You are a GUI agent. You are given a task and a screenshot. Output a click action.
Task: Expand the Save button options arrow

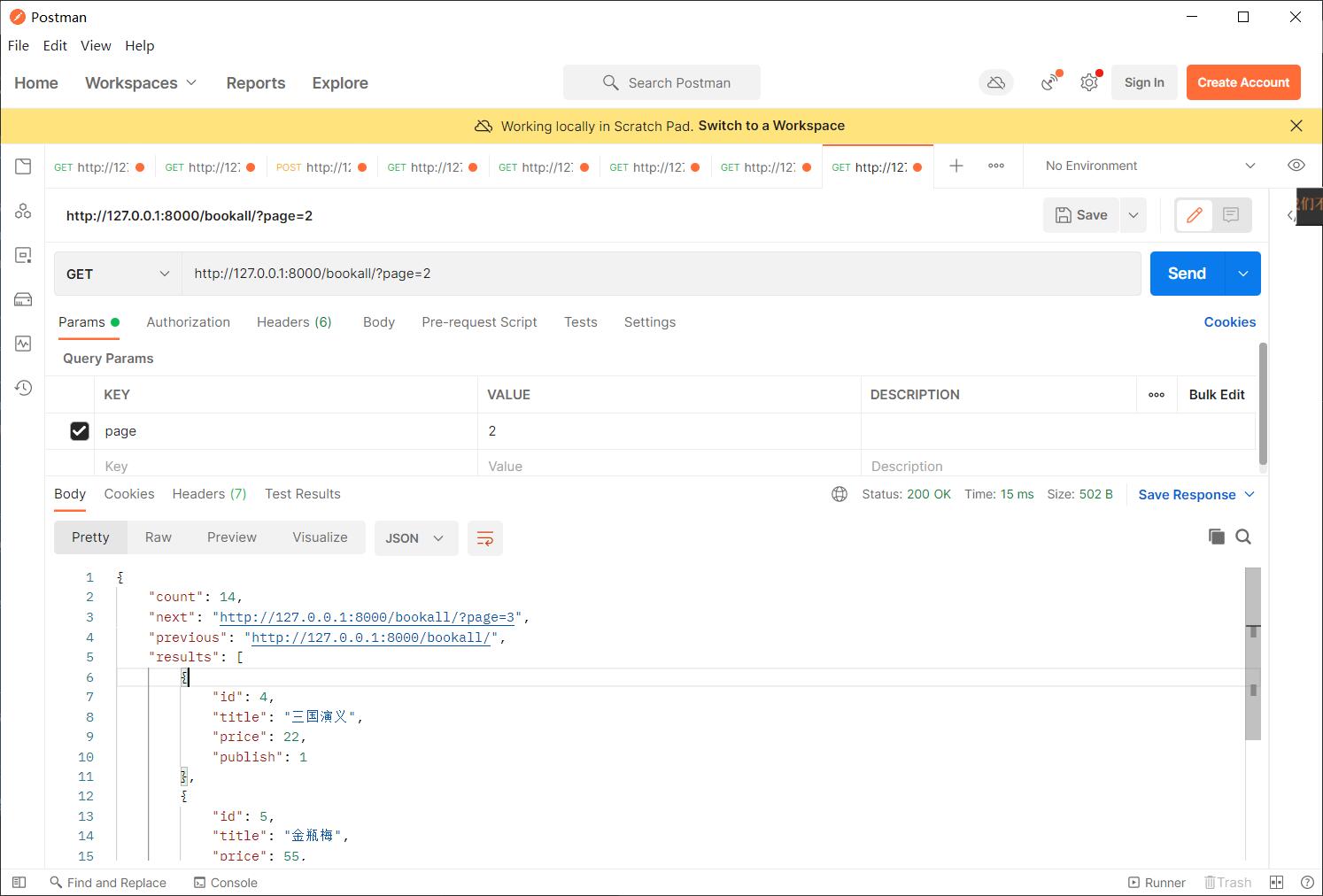pos(1133,215)
